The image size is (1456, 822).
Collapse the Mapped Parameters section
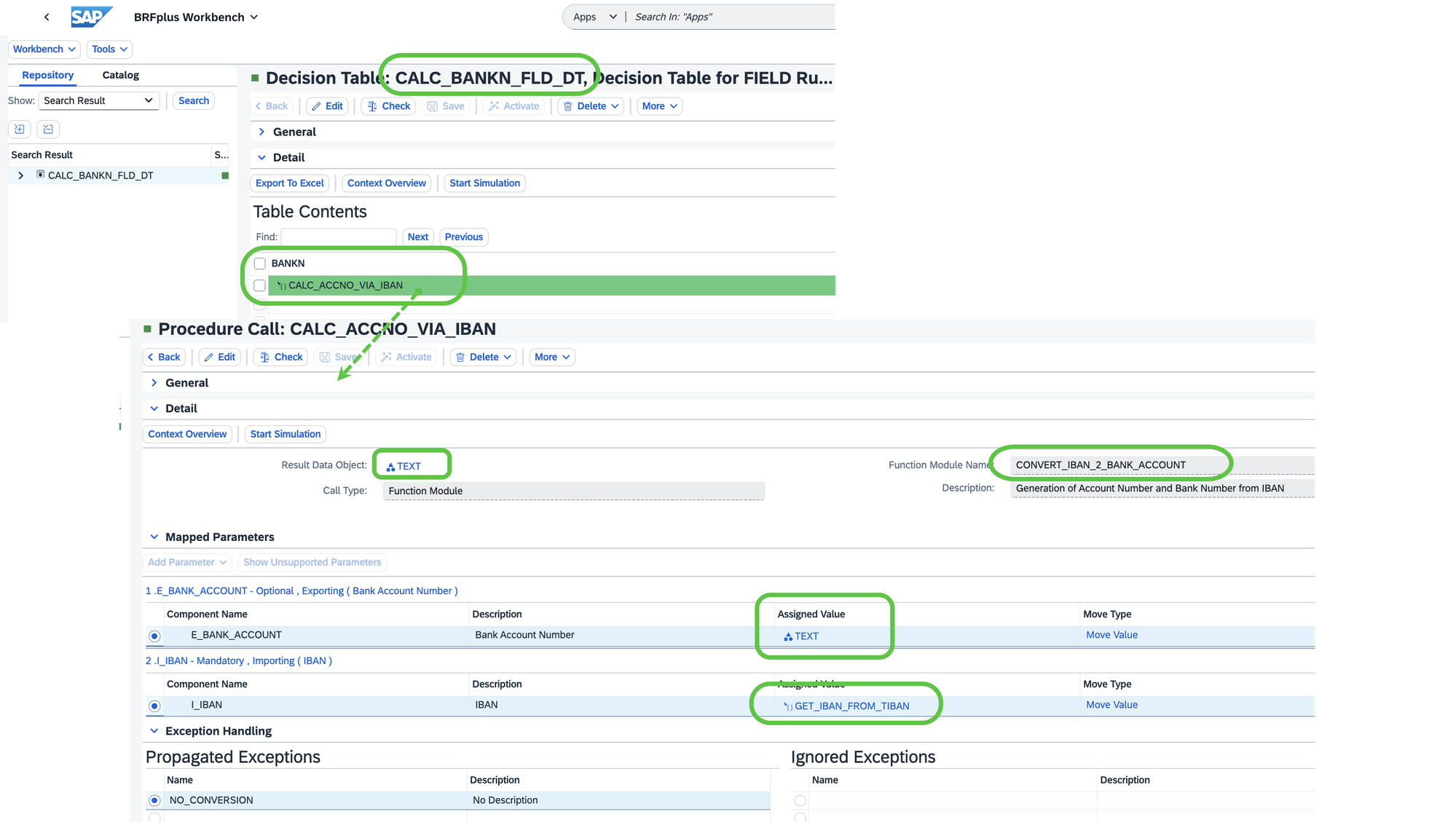pyautogui.click(x=154, y=537)
